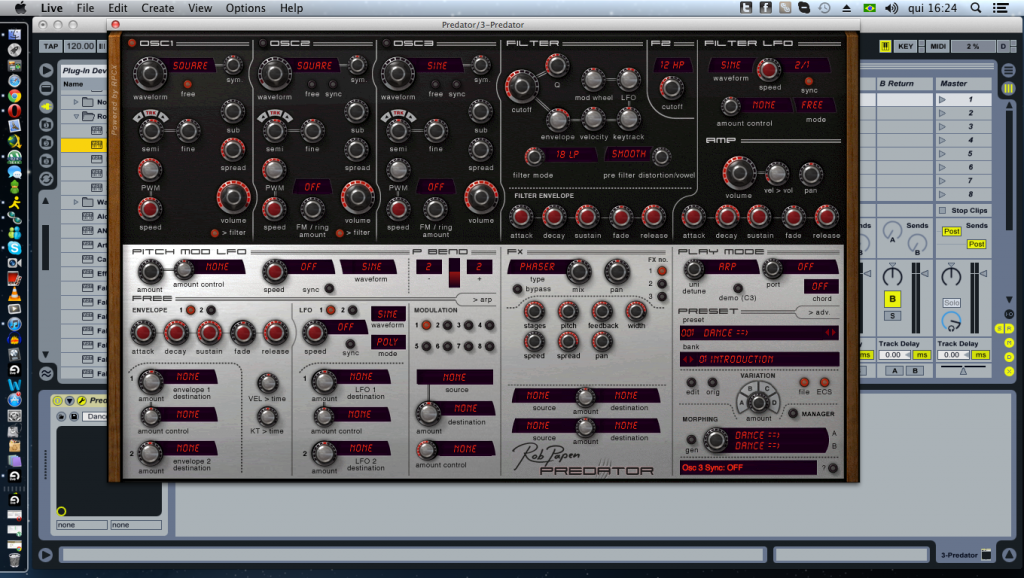Open the File menu
The height and width of the screenshot is (578, 1024).
85,8
